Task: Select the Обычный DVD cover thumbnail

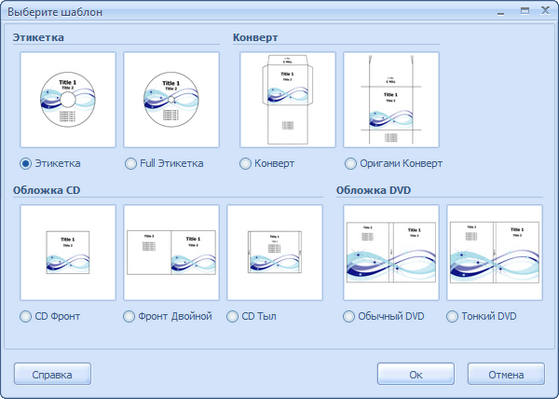Action: coord(391,252)
